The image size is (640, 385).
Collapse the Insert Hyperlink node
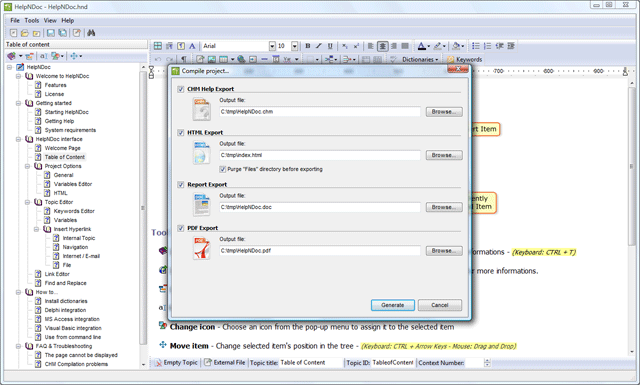pyautogui.click(x=36, y=229)
